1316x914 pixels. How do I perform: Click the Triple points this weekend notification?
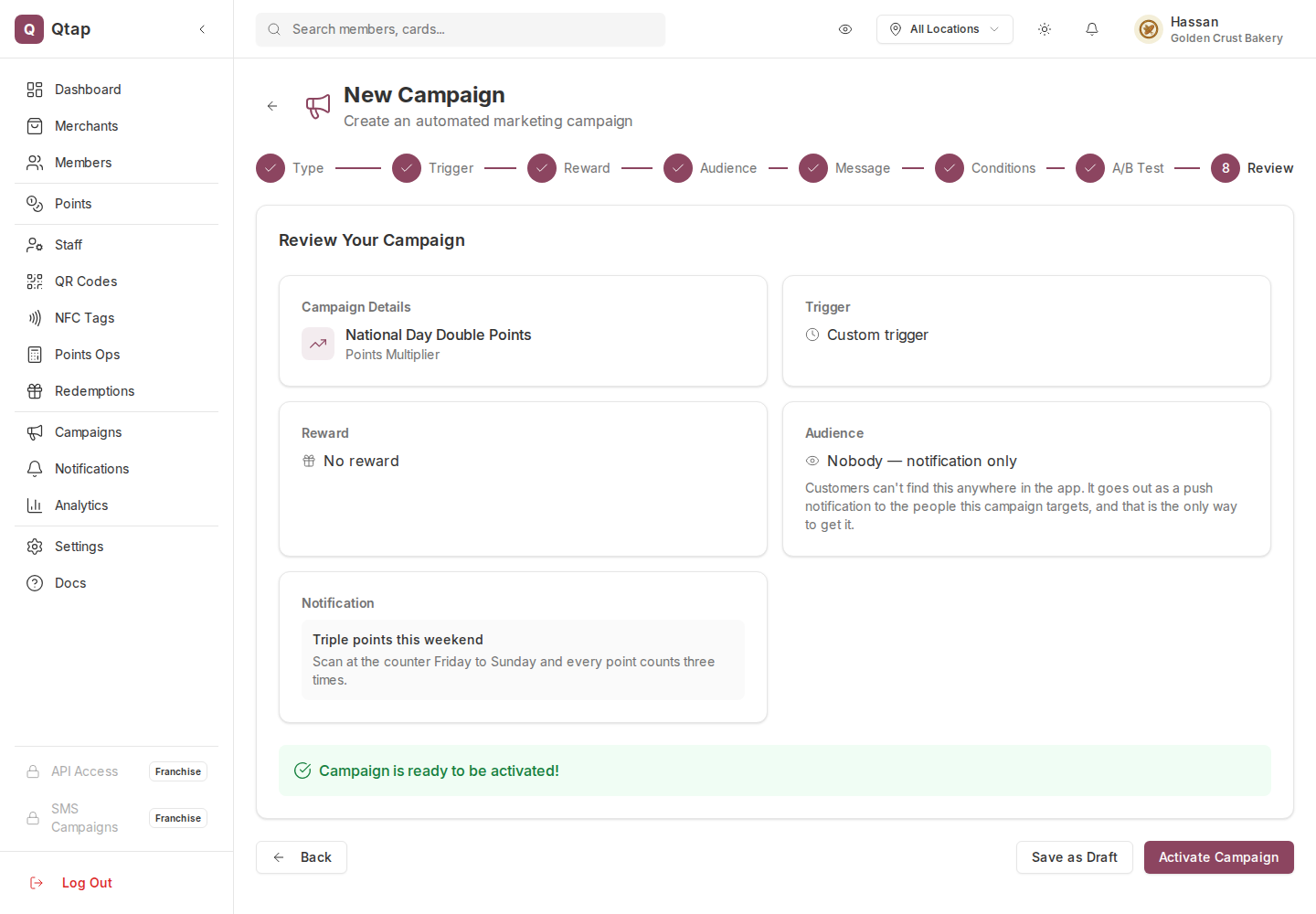[x=523, y=660]
